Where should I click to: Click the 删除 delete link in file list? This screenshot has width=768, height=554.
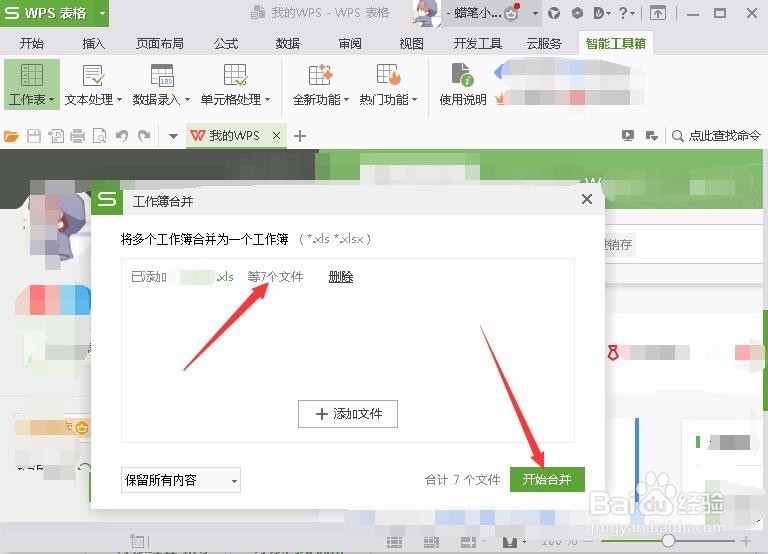[x=341, y=277]
